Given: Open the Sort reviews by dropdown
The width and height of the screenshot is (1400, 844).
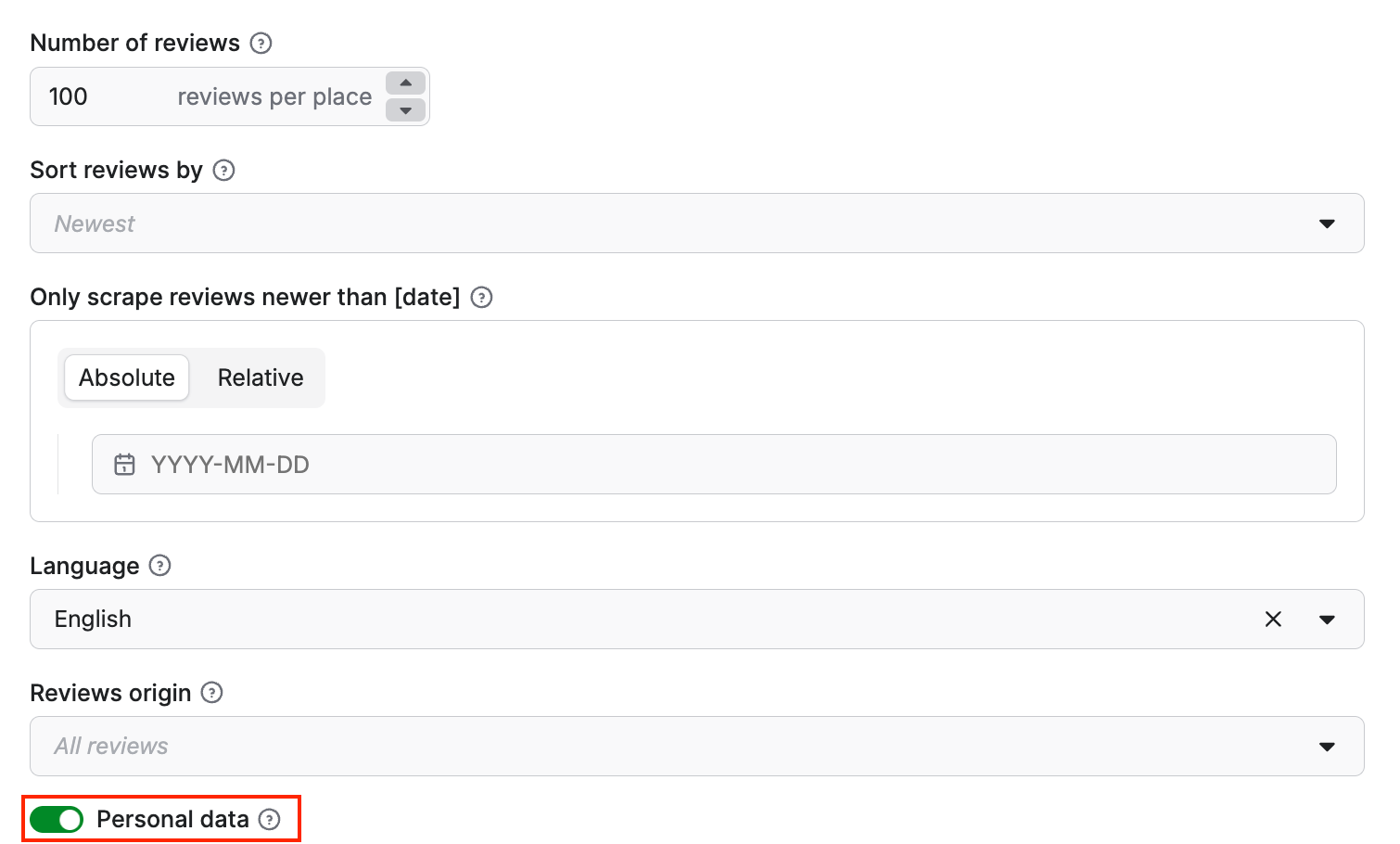Looking at the screenshot, I should pos(1328,223).
